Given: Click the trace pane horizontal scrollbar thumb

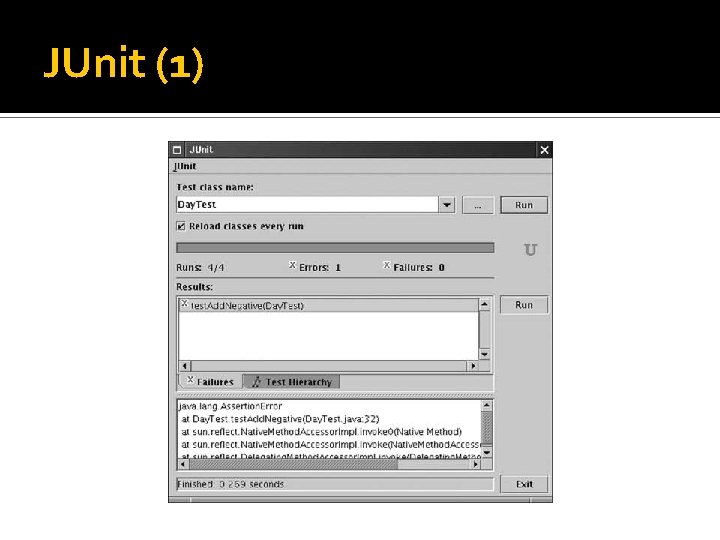Looking at the screenshot, I should click(294, 464).
